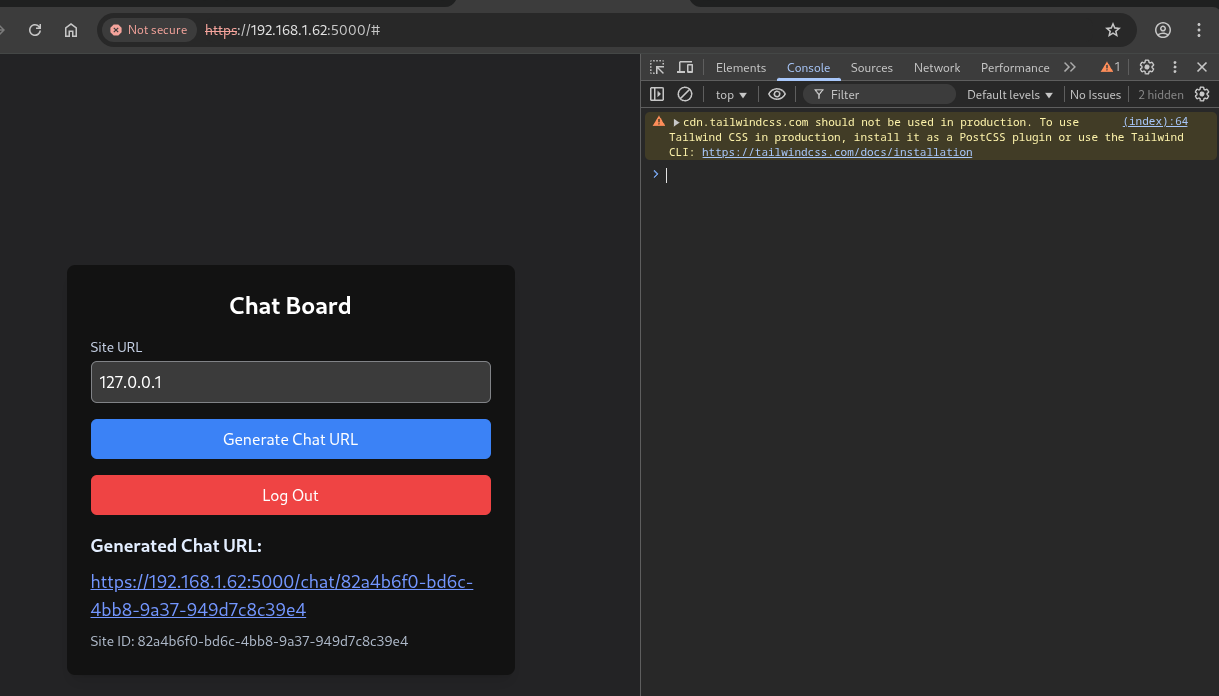Open DevTools customize three-dot menu
The height and width of the screenshot is (696, 1219).
(x=1175, y=68)
